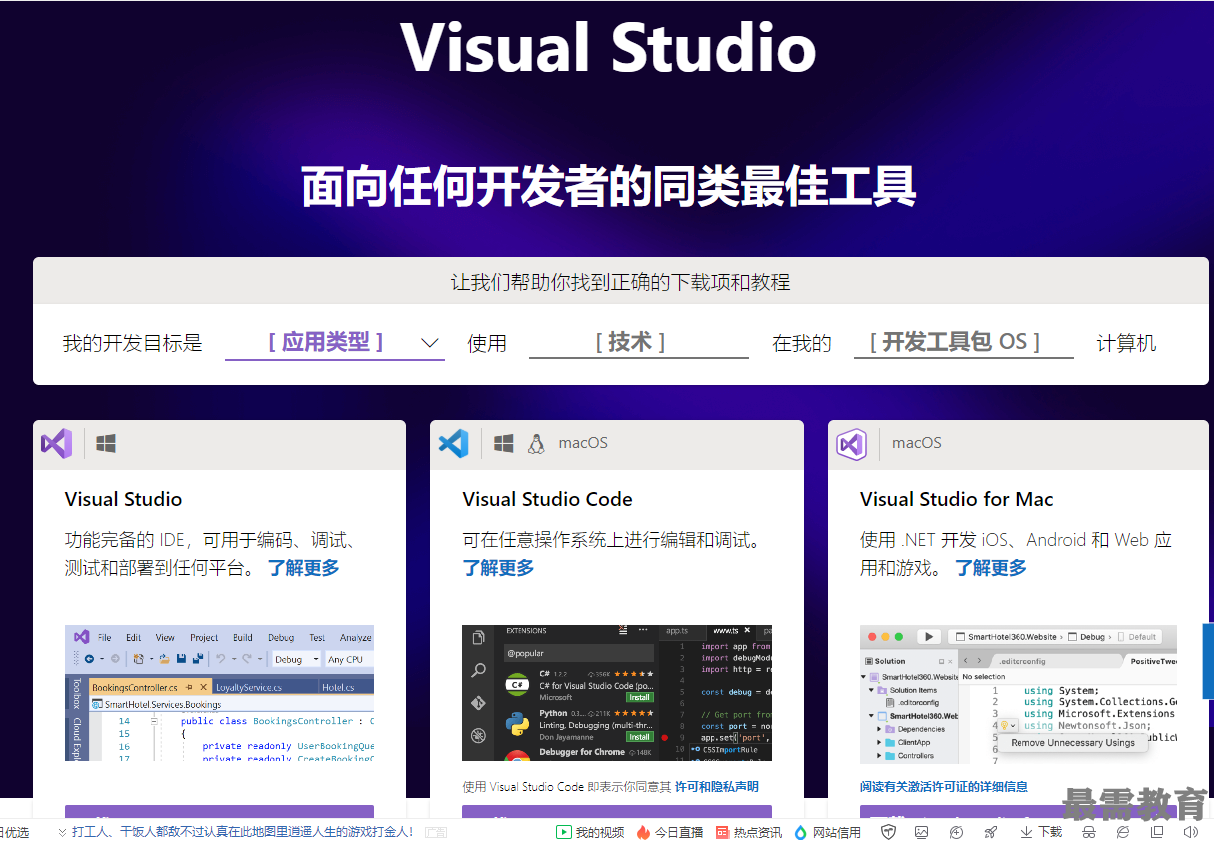
Task: Click the Visual Studio IDE screenshot thumbnail
Action: pos(219,693)
